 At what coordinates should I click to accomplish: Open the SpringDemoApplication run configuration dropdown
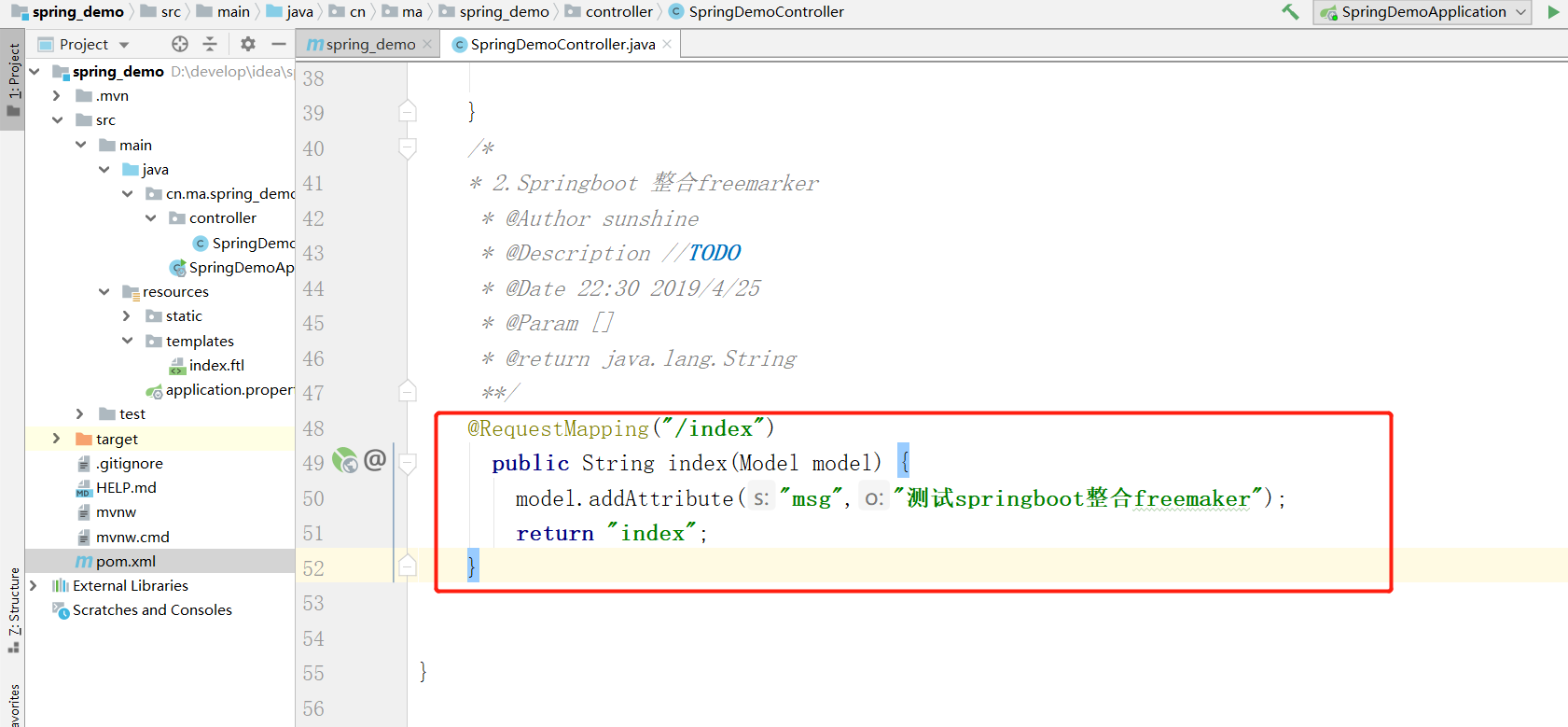click(1422, 12)
